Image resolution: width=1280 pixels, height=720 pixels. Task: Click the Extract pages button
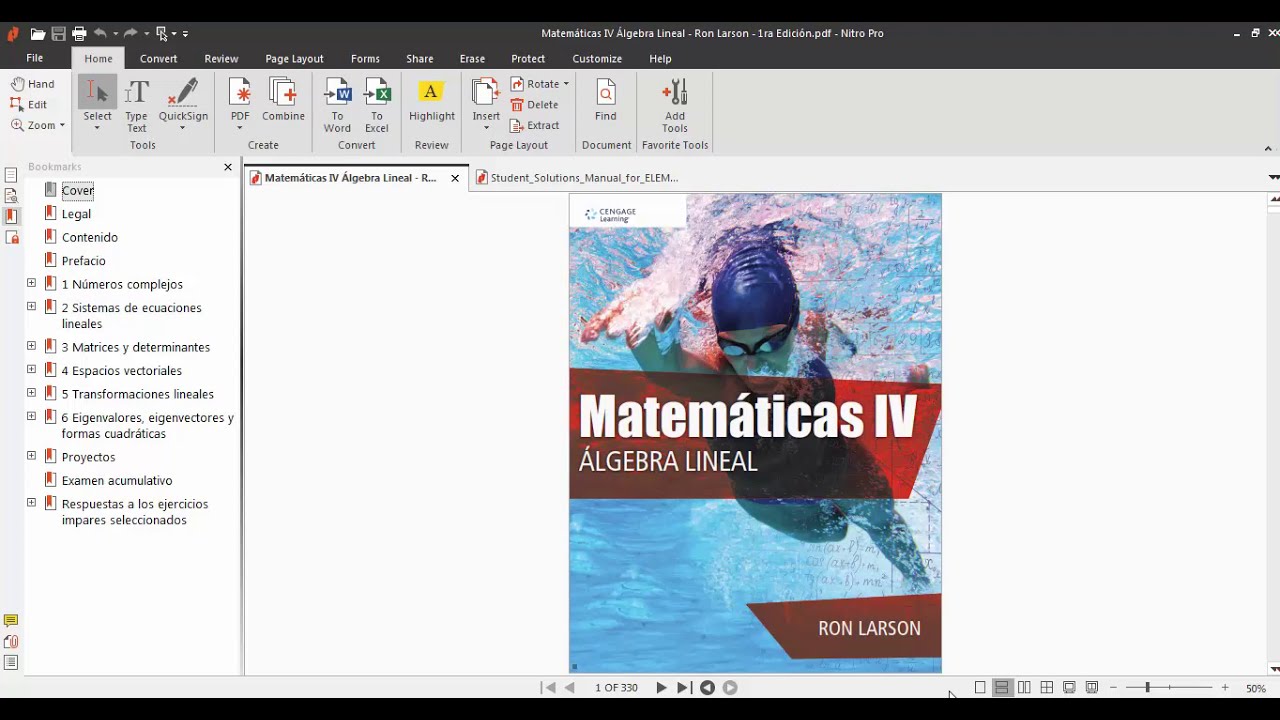(535, 125)
